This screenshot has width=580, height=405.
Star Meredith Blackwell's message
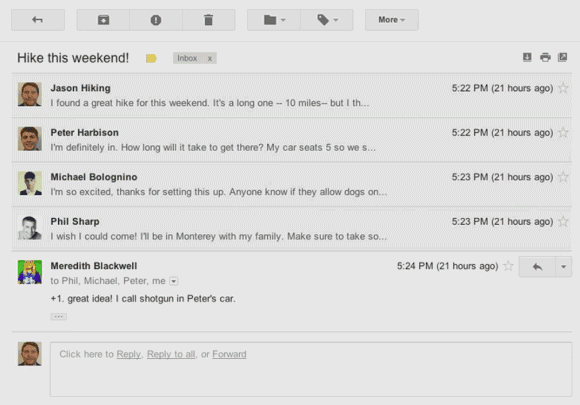[x=509, y=266]
